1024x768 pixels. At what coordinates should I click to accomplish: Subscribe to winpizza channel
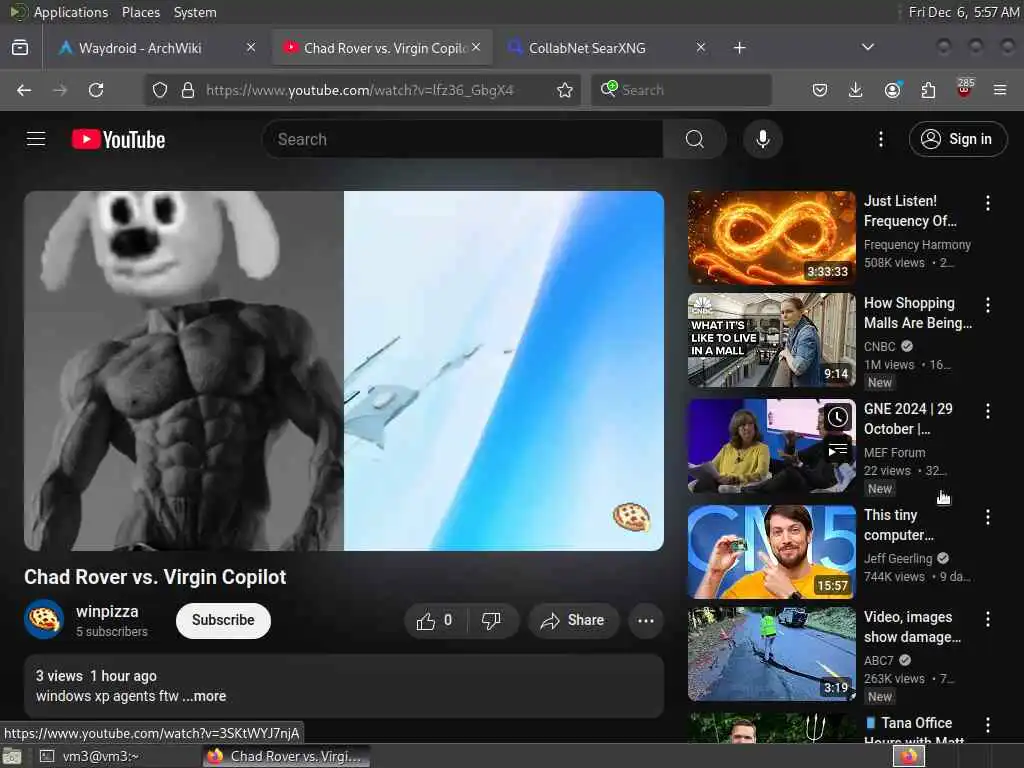pos(223,620)
